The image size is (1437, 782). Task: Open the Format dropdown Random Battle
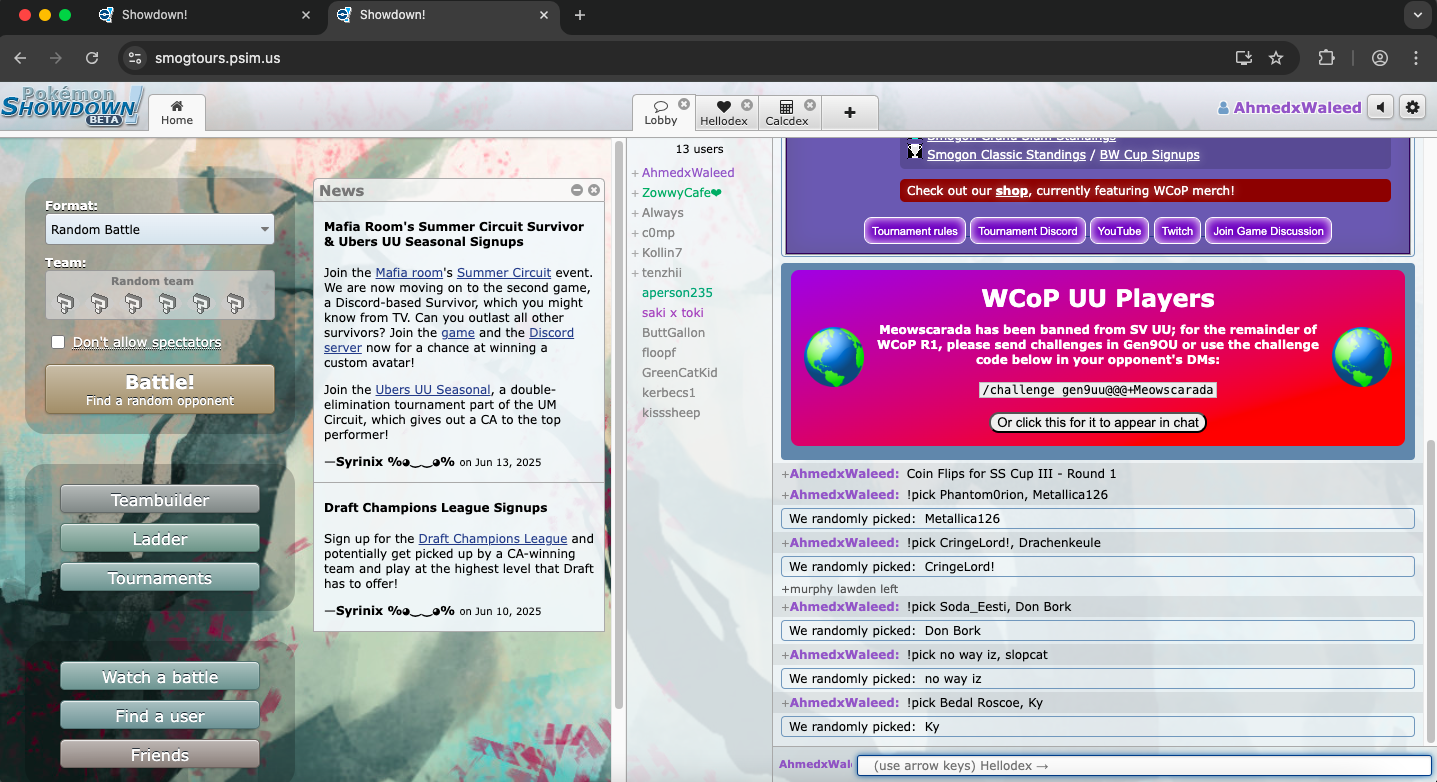160,229
